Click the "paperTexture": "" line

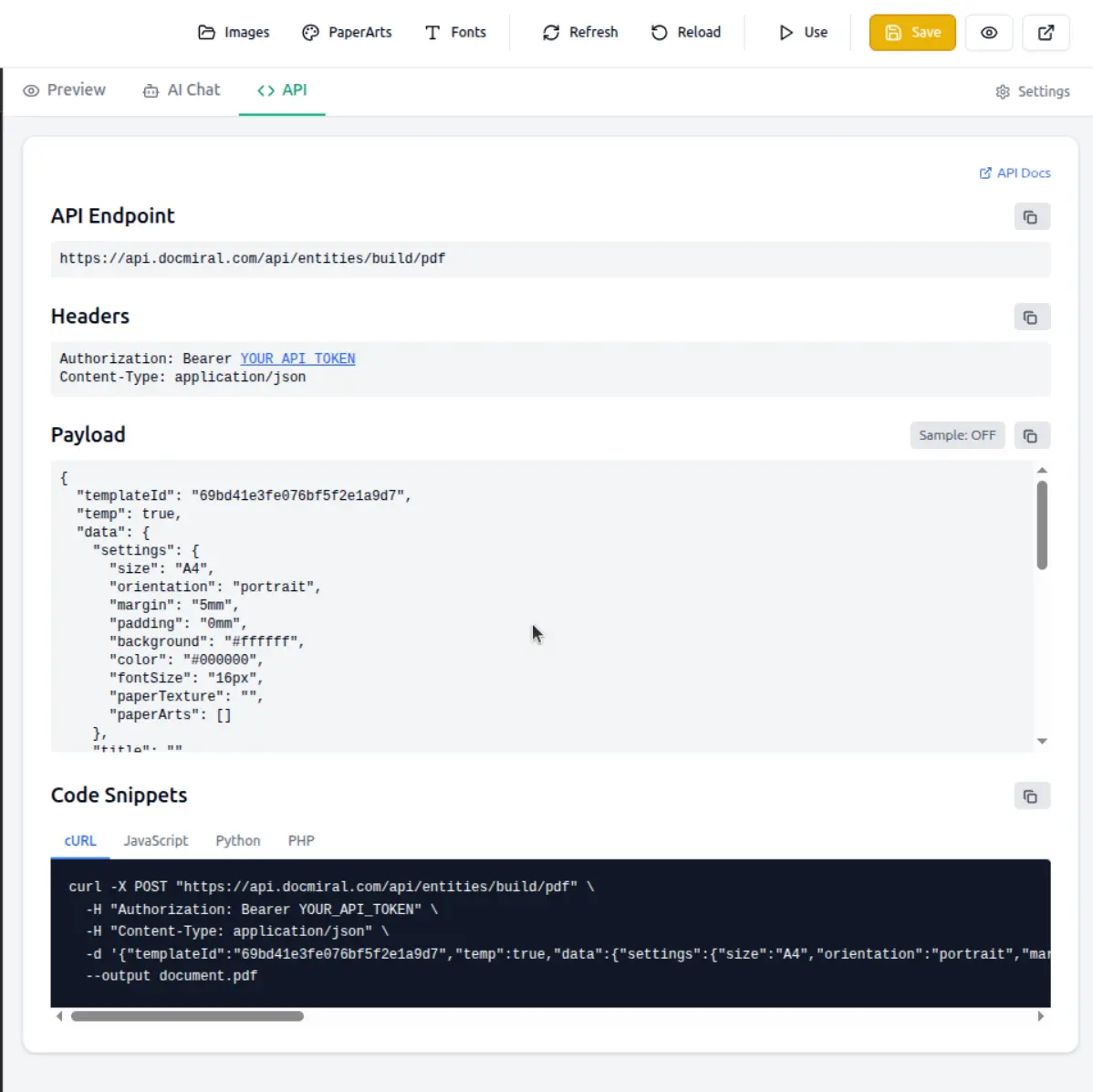(x=186, y=696)
